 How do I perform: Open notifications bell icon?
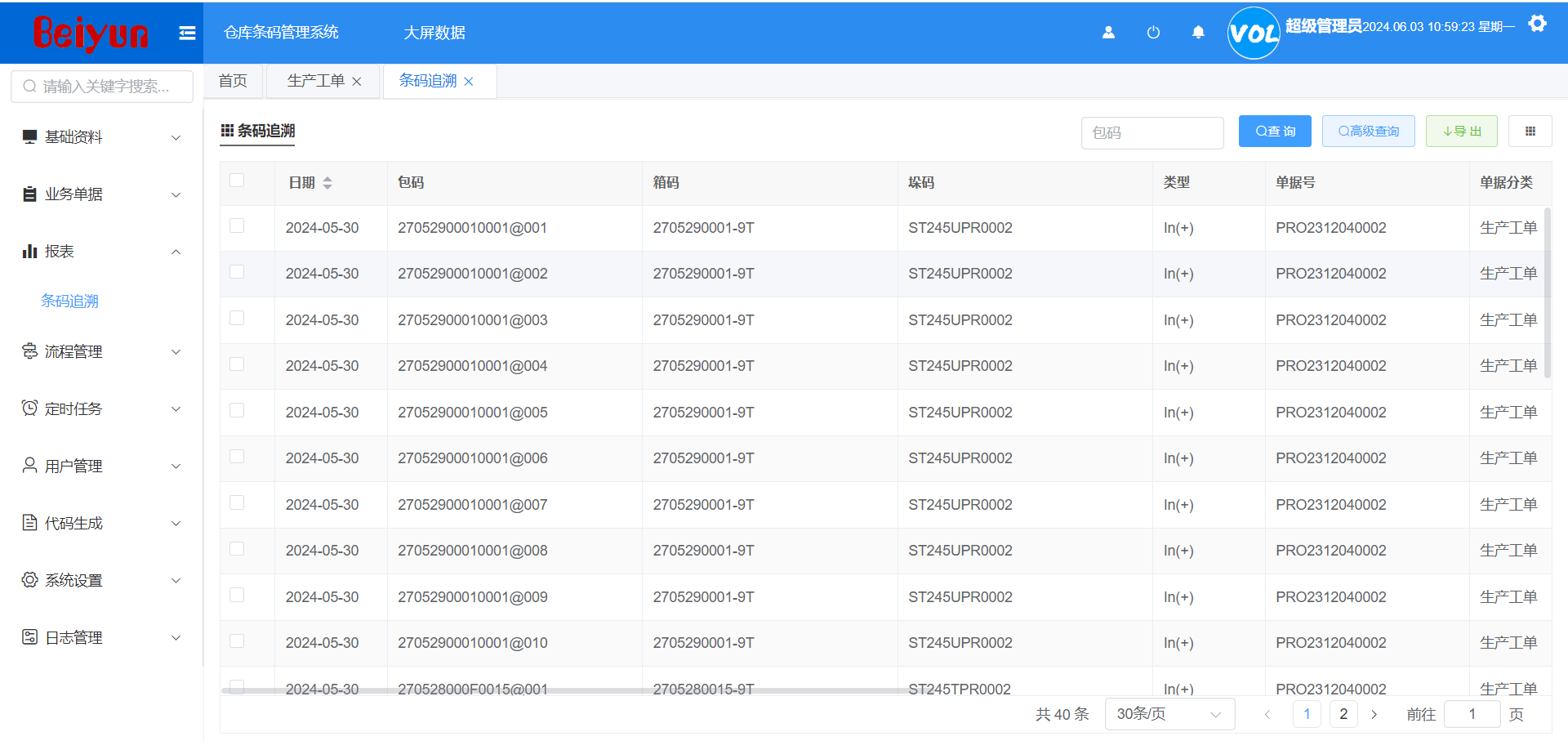[1198, 33]
